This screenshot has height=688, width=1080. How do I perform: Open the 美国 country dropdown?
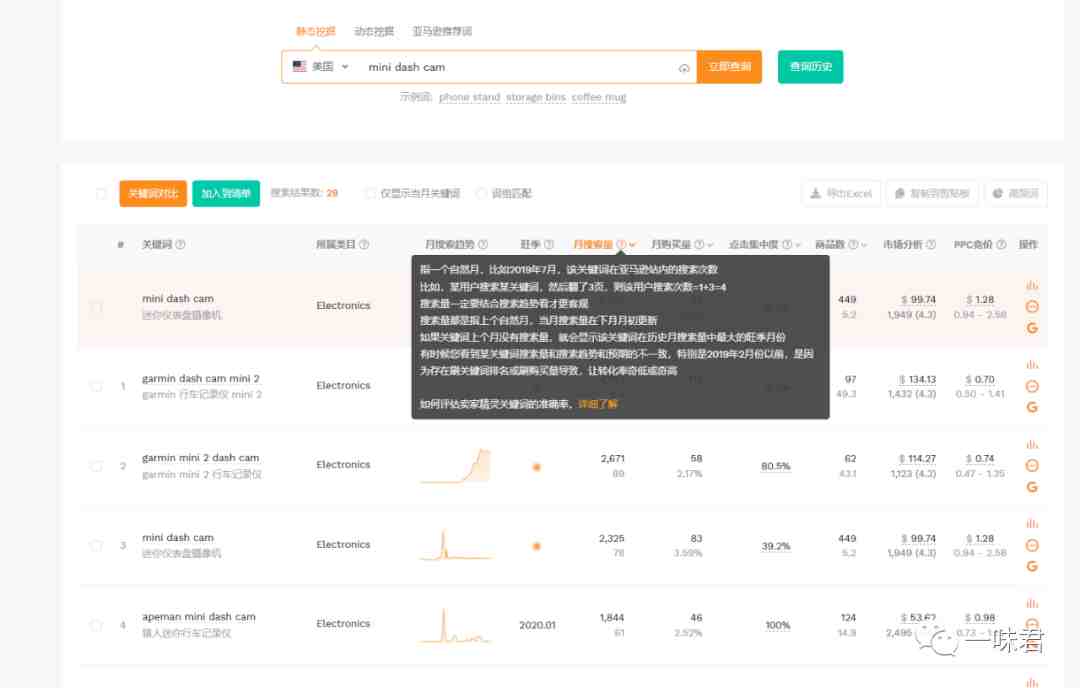click(321, 67)
